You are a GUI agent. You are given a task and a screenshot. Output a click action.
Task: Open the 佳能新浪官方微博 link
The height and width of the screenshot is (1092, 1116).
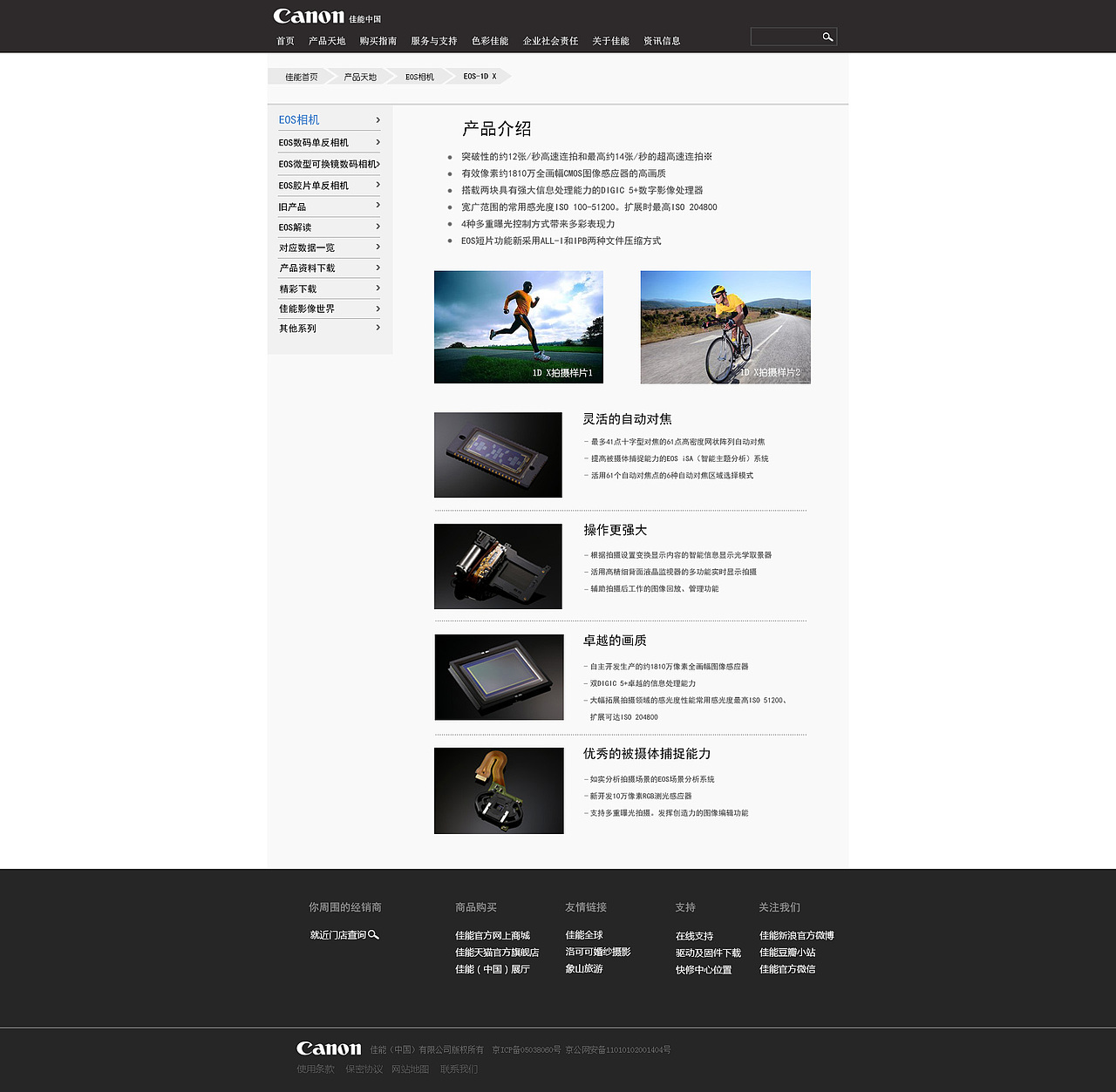tap(797, 935)
